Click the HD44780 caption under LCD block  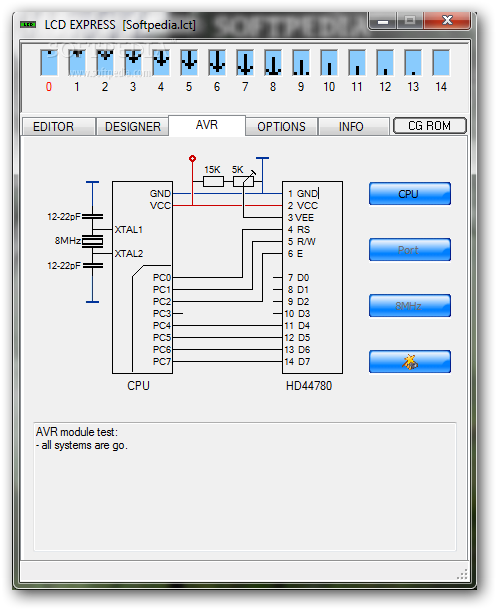(x=309, y=386)
